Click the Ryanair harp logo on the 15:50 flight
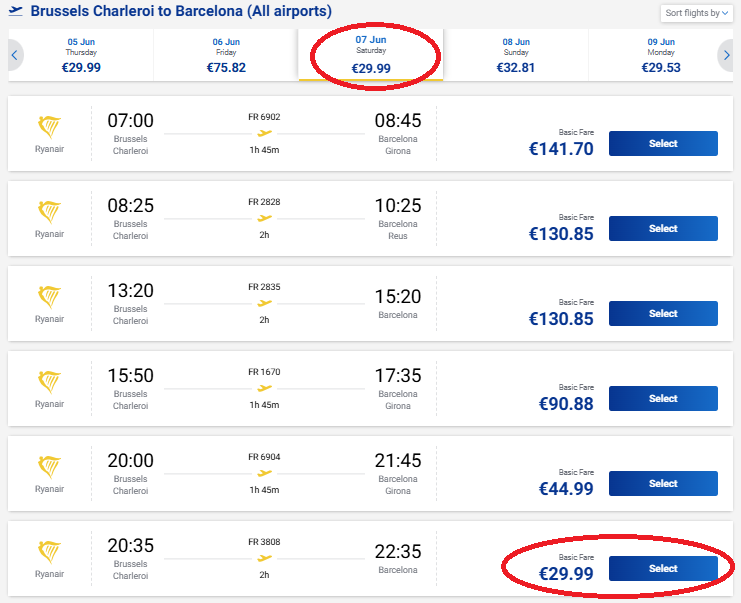741x603 pixels. click(x=49, y=383)
